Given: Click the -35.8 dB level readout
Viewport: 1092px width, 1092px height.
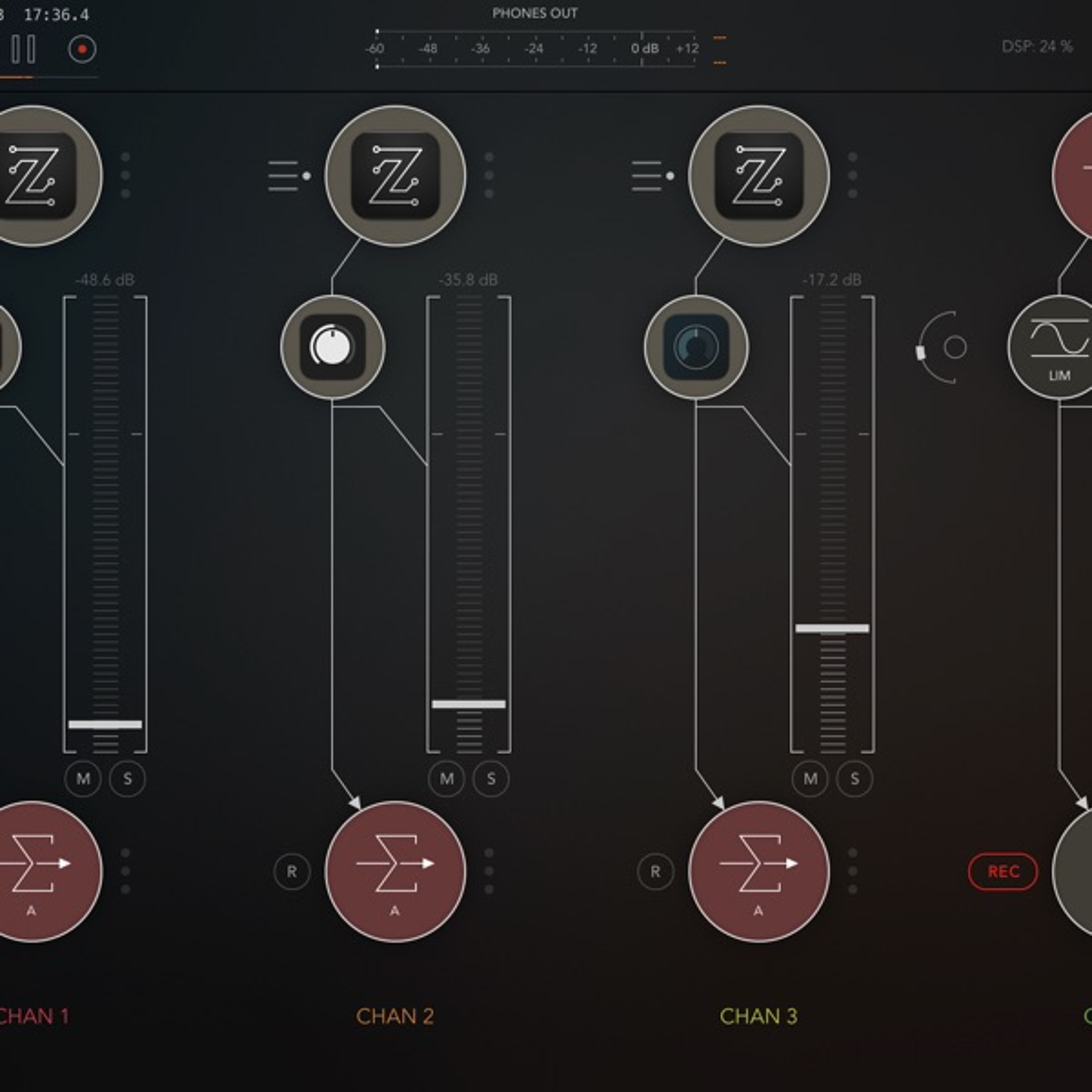Looking at the screenshot, I should point(468,280).
